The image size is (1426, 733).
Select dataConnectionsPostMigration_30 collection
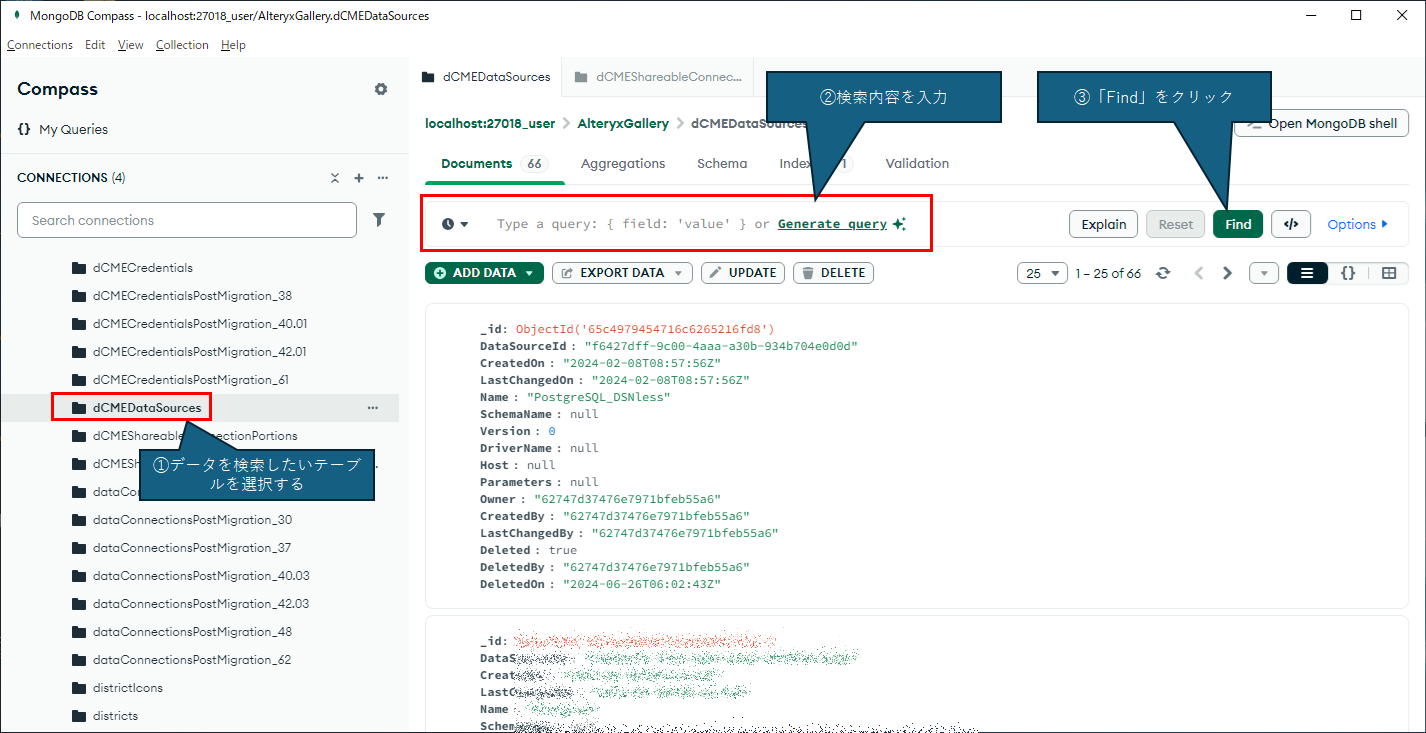192,520
